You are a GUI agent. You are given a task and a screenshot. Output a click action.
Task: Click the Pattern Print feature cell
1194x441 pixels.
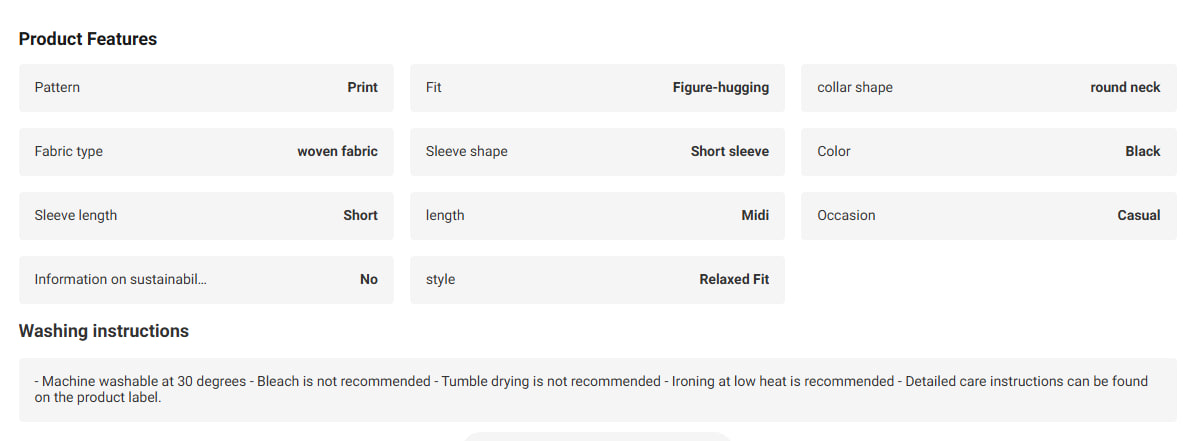[206, 88]
